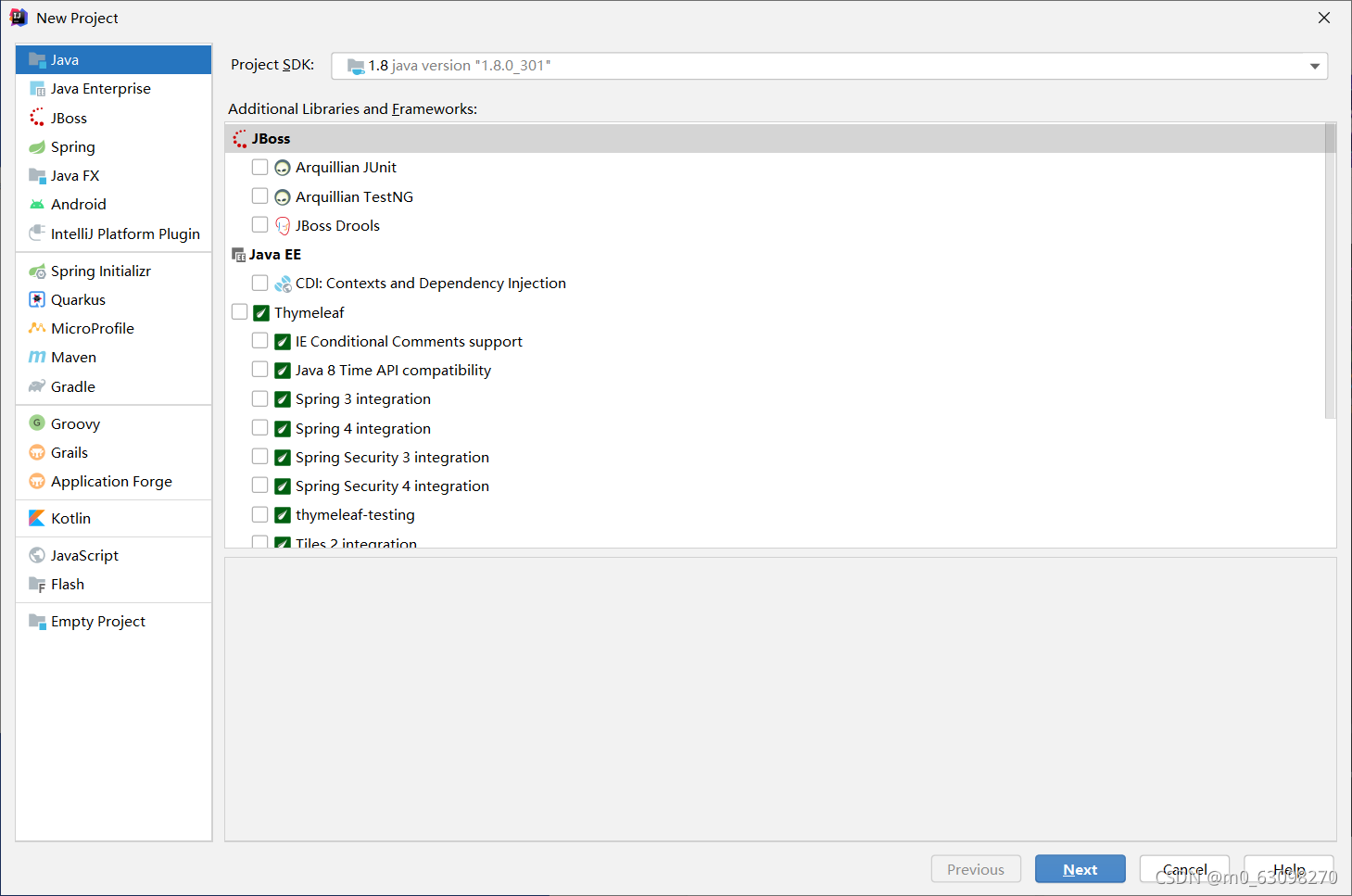This screenshot has height=896, width=1352.
Task: Click the frameworks list vertical scrollbar
Action: 1331,271
